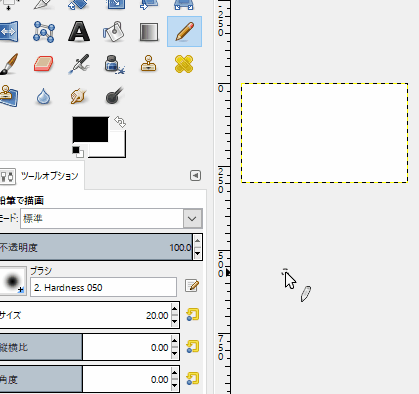Select the Dodge/Burn tool
The width and height of the screenshot is (419, 394).
point(114,95)
